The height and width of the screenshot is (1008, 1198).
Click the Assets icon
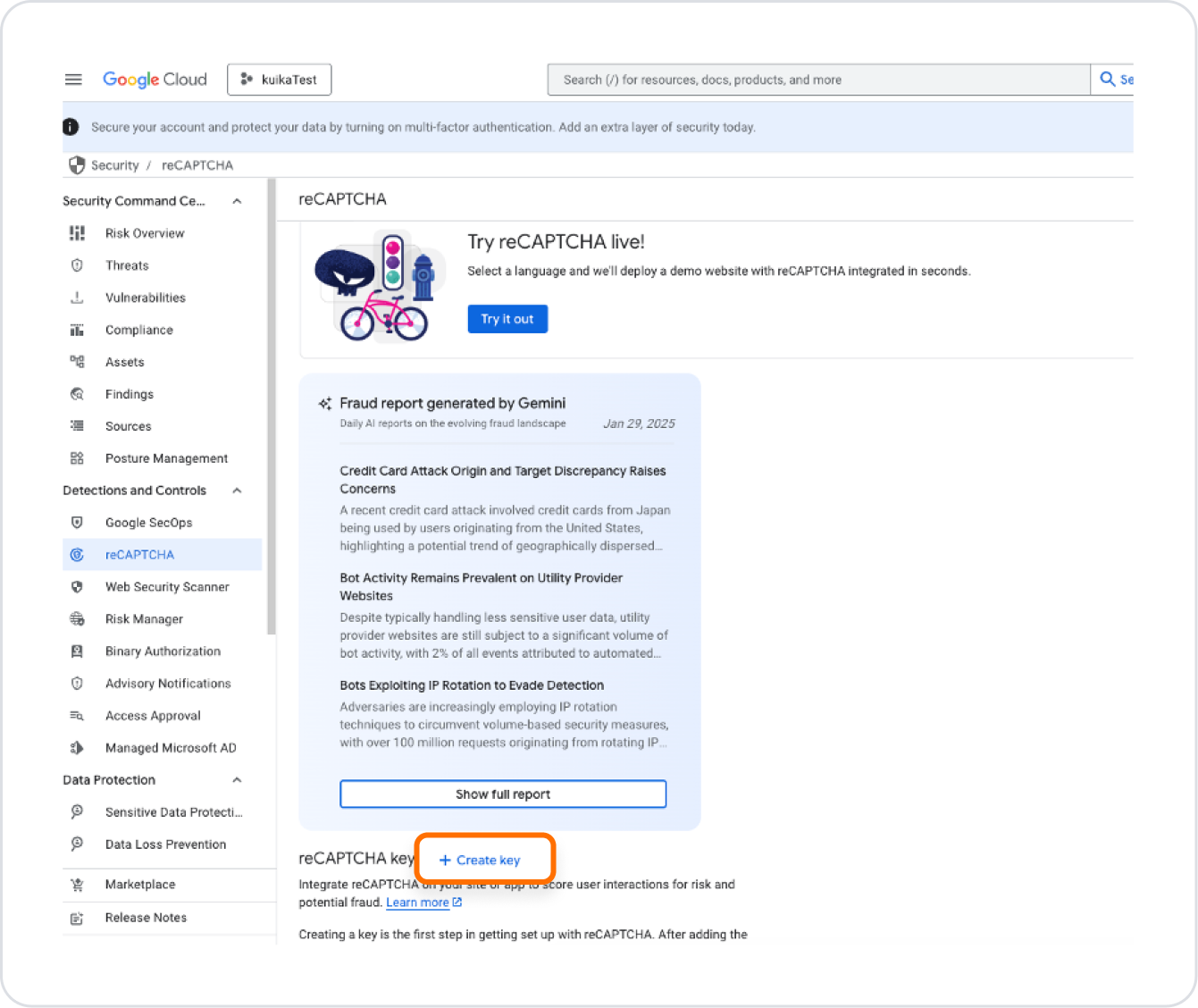pyautogui.click(x=77, y=362)
